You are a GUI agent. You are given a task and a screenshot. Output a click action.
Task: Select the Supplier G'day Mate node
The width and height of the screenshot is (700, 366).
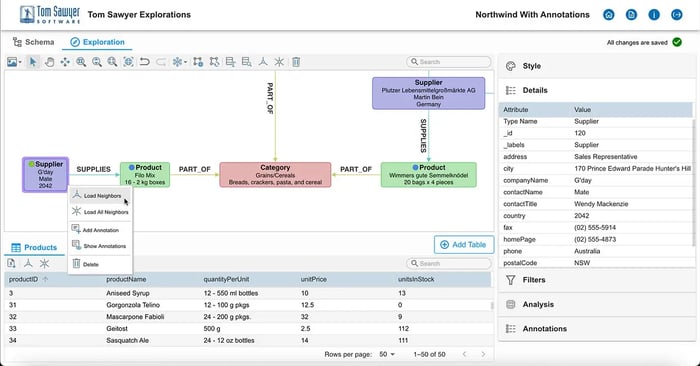46,175
